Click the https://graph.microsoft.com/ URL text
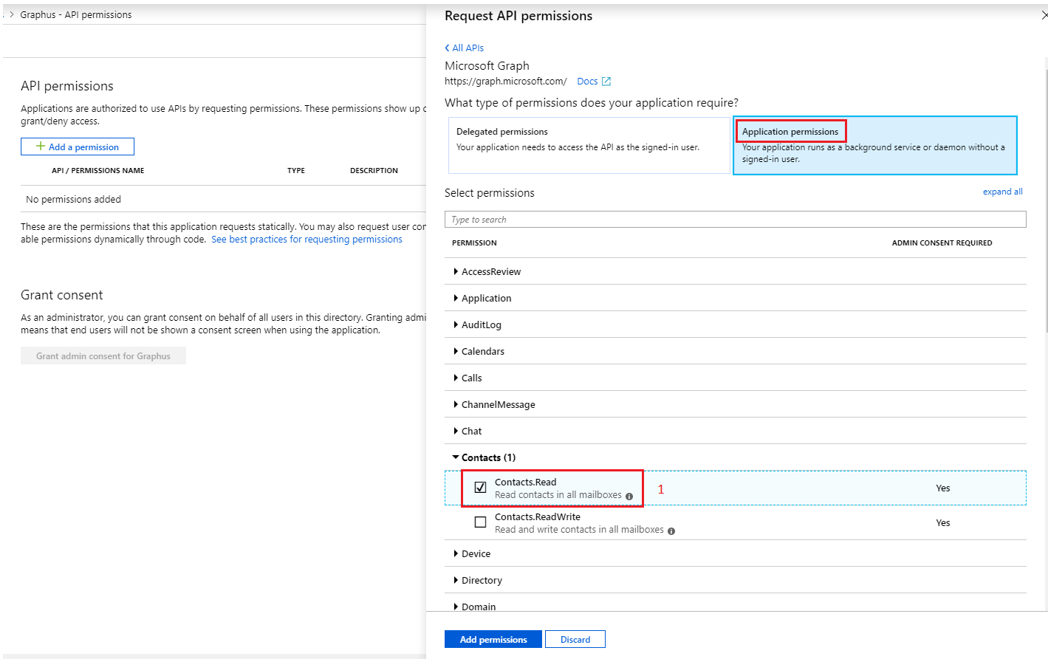 click(x=506, y=82)
